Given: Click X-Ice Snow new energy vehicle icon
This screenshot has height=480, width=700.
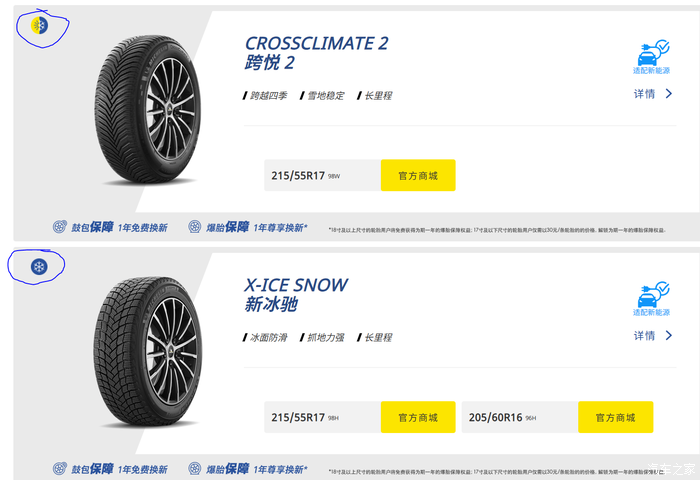Looking at the screenshot, I should (x=651, y=294).
